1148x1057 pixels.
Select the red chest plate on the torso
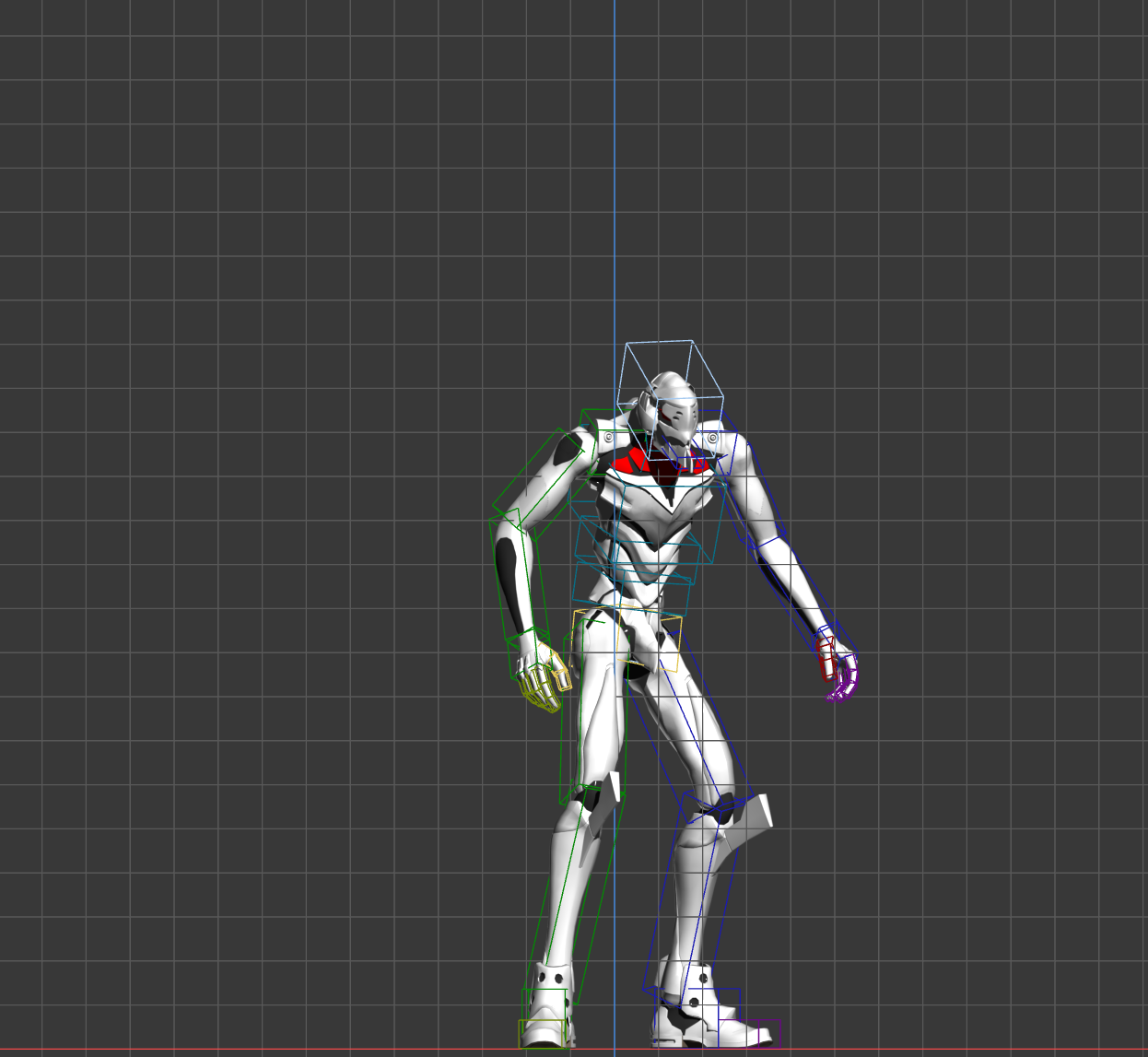(665, 464)
